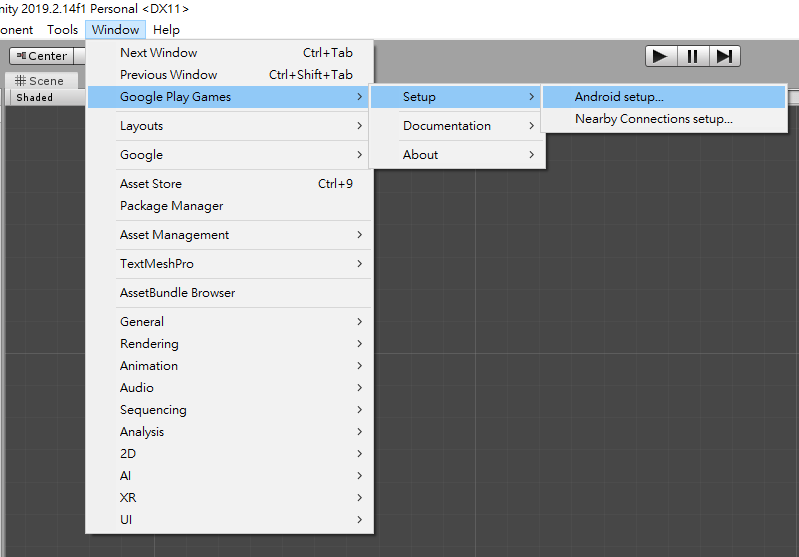Choose Next Window menu item

[158, 53]
